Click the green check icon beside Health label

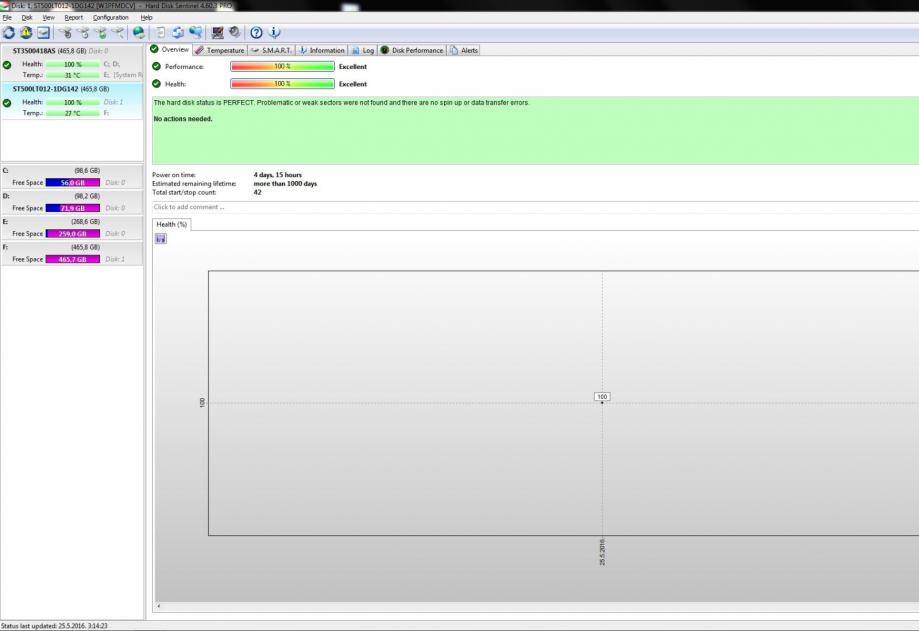[156, 84]
